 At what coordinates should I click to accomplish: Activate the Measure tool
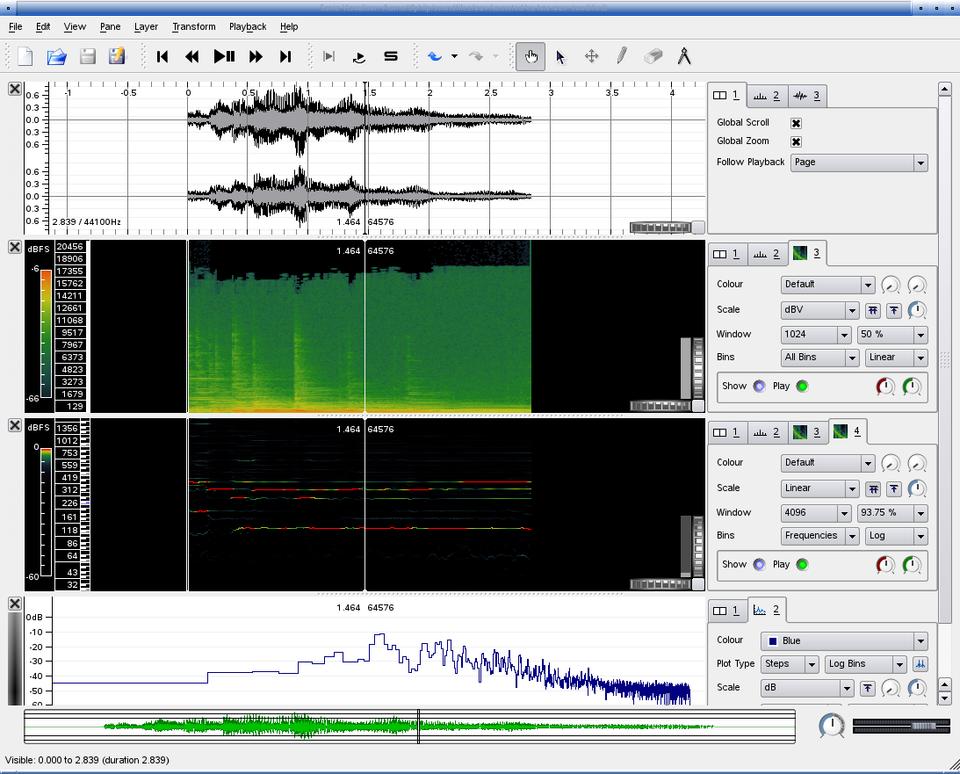tap(684, 57)
